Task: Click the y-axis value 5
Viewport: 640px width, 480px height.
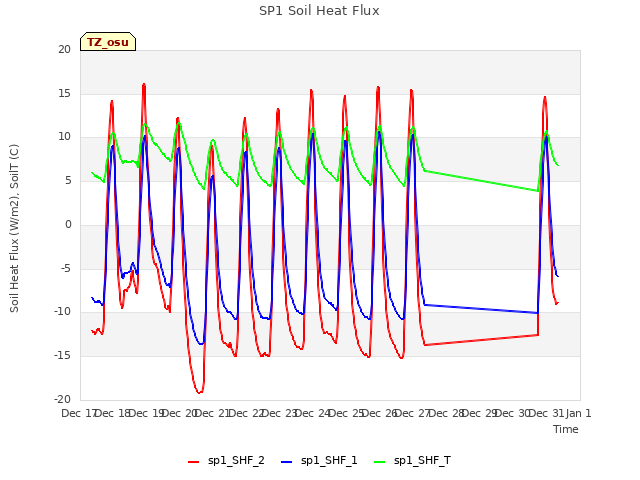Action: 68,181
